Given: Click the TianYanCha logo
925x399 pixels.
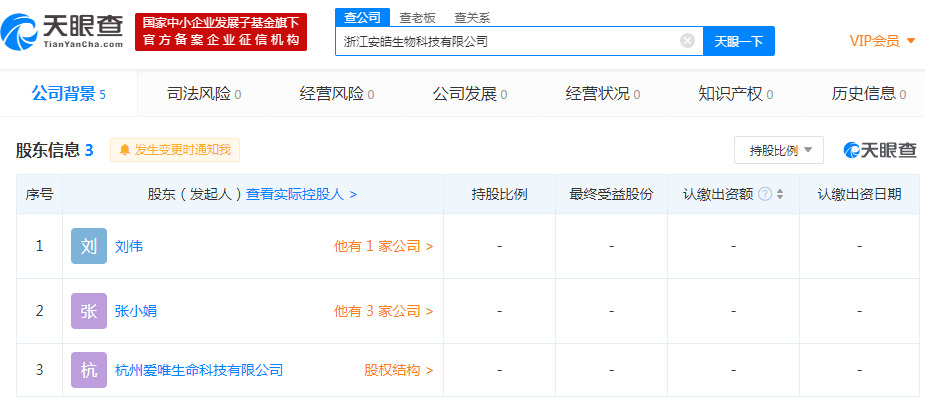Looking at the screenshot, I should [x=63, y=32].
